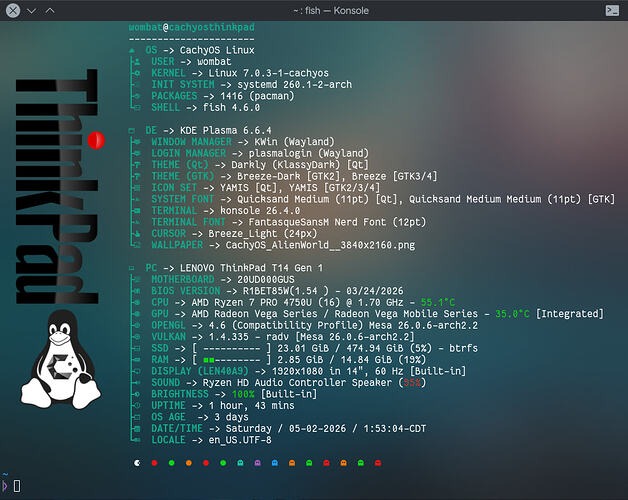Click the down chevron titlebar button

tap(31, 11)
